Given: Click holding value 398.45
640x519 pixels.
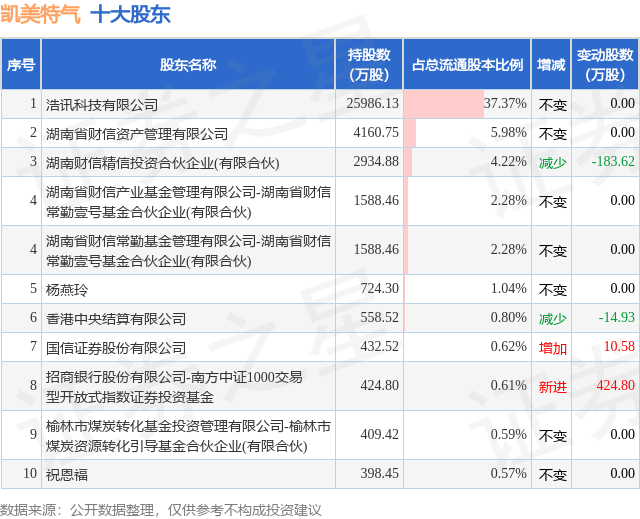Looking at the screenshot, I should point(379,473).
